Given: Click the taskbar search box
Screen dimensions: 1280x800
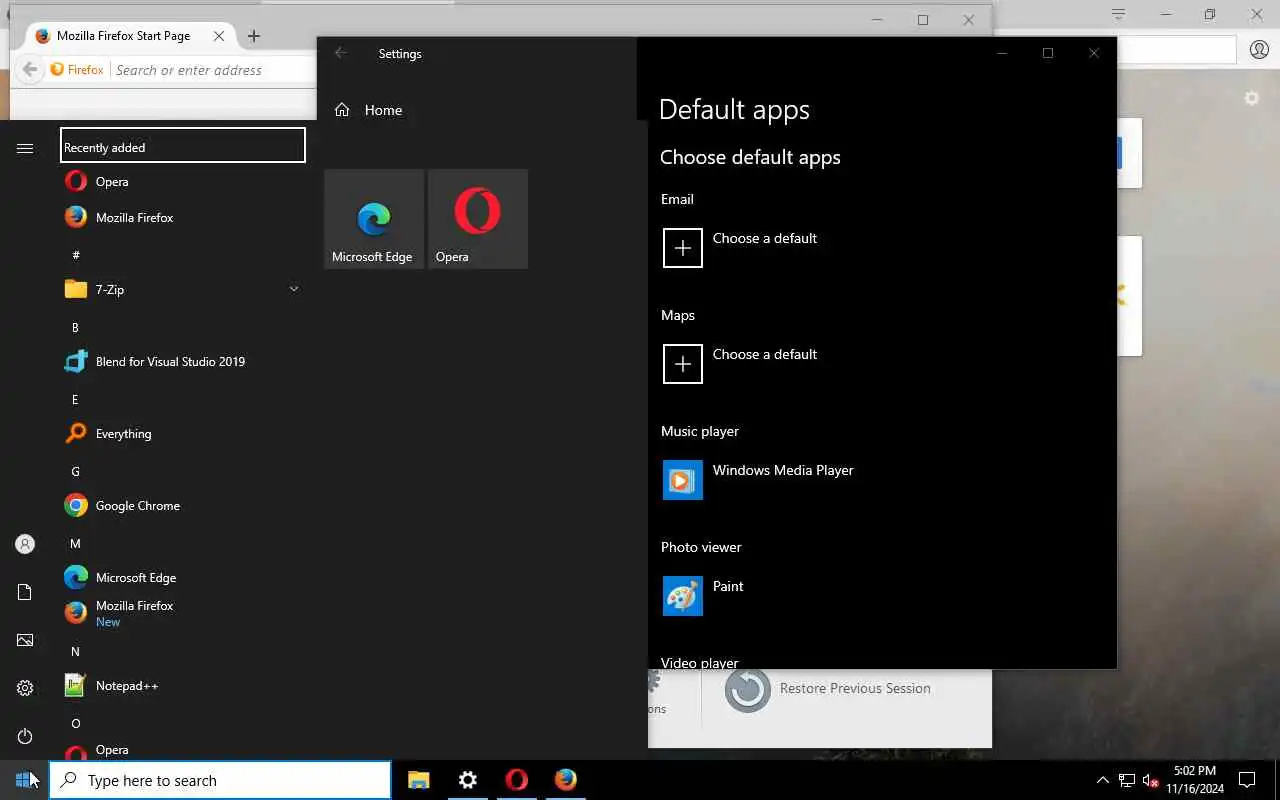Looking at the screenshot, I should tap(220, 780).
